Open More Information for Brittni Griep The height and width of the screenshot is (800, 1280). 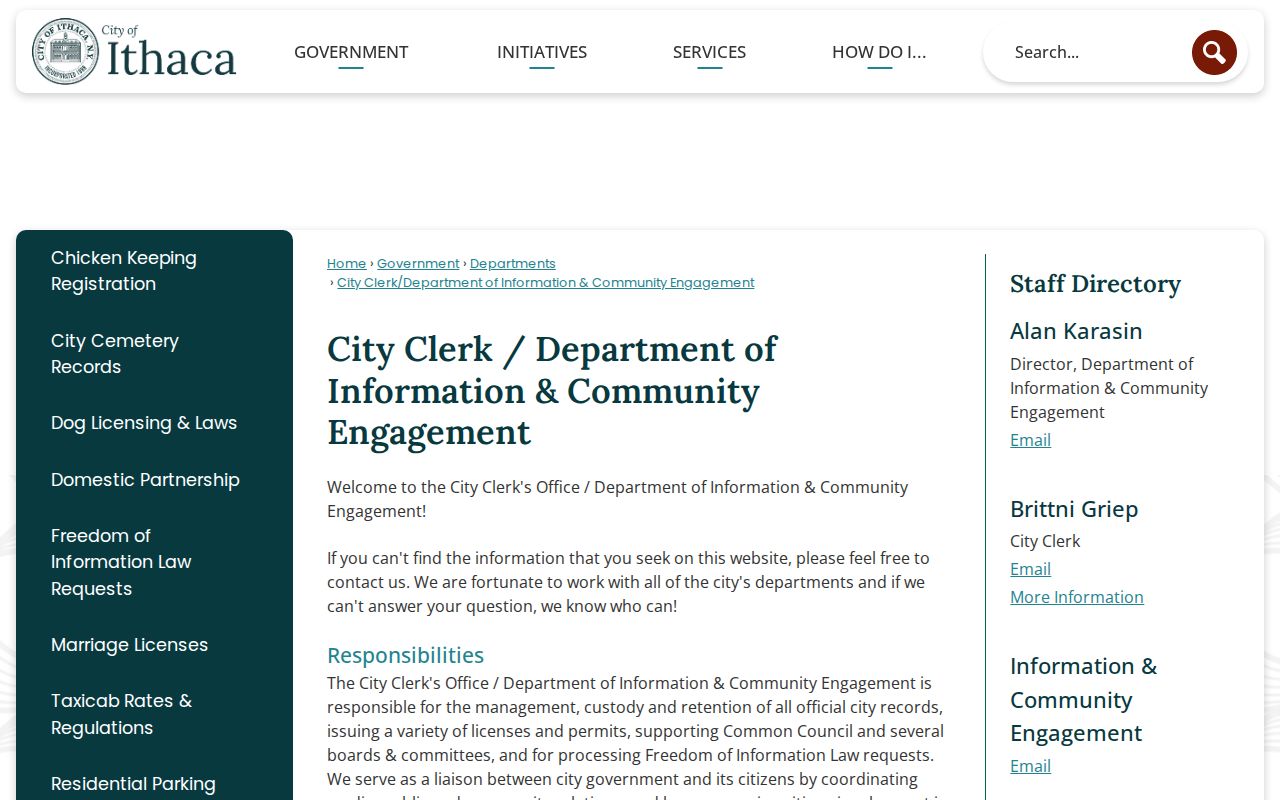(x=1077, y=597)
